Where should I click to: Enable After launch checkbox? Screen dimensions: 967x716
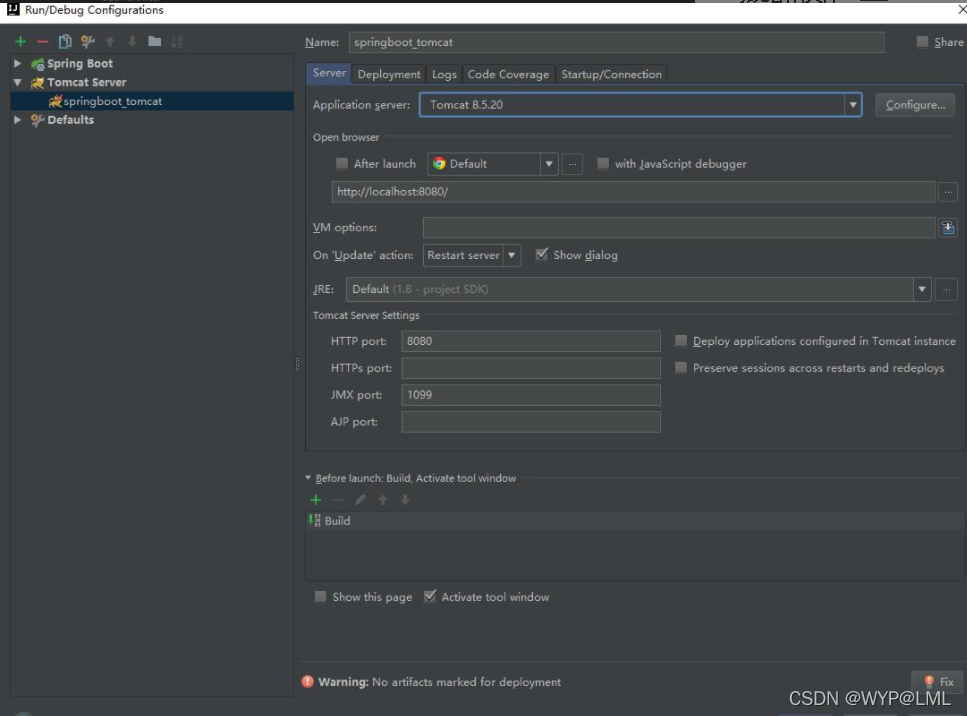coord(342,163)
